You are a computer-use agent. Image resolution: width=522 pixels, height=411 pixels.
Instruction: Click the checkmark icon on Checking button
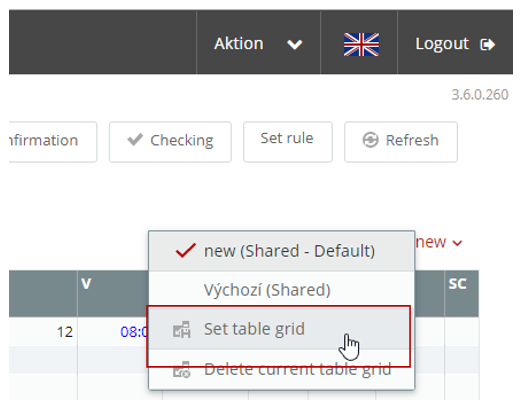point(135,139)
